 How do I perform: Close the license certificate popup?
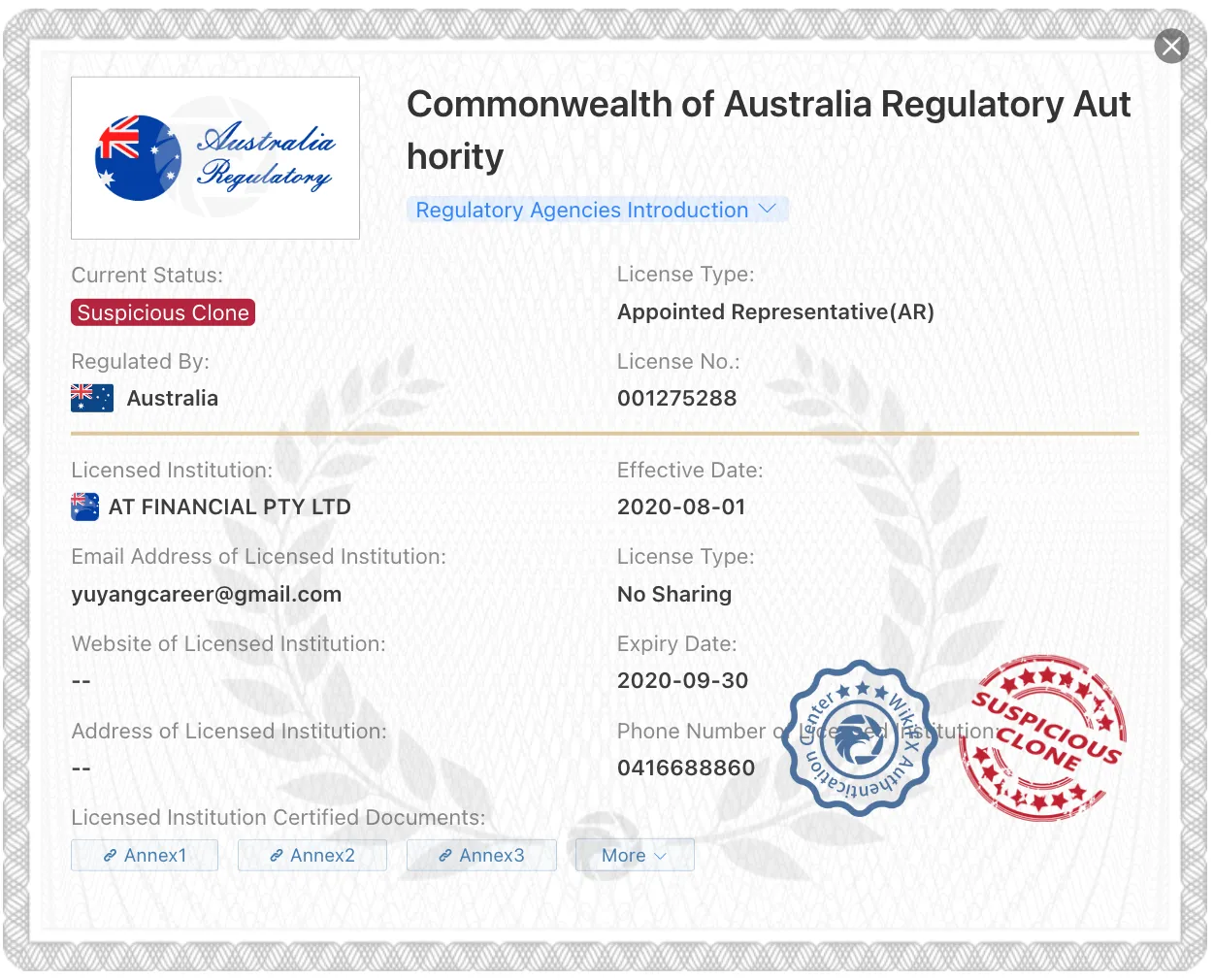pyautogui.click(x=1171, y=46)
